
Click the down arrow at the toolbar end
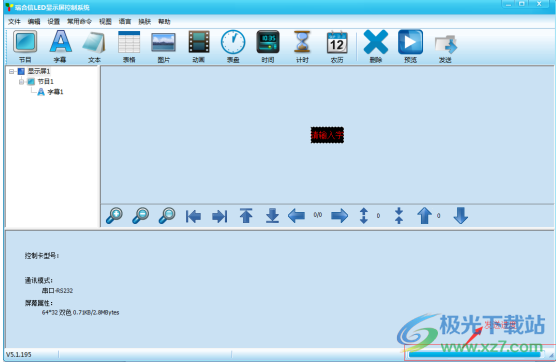click(x=461, y=216)
